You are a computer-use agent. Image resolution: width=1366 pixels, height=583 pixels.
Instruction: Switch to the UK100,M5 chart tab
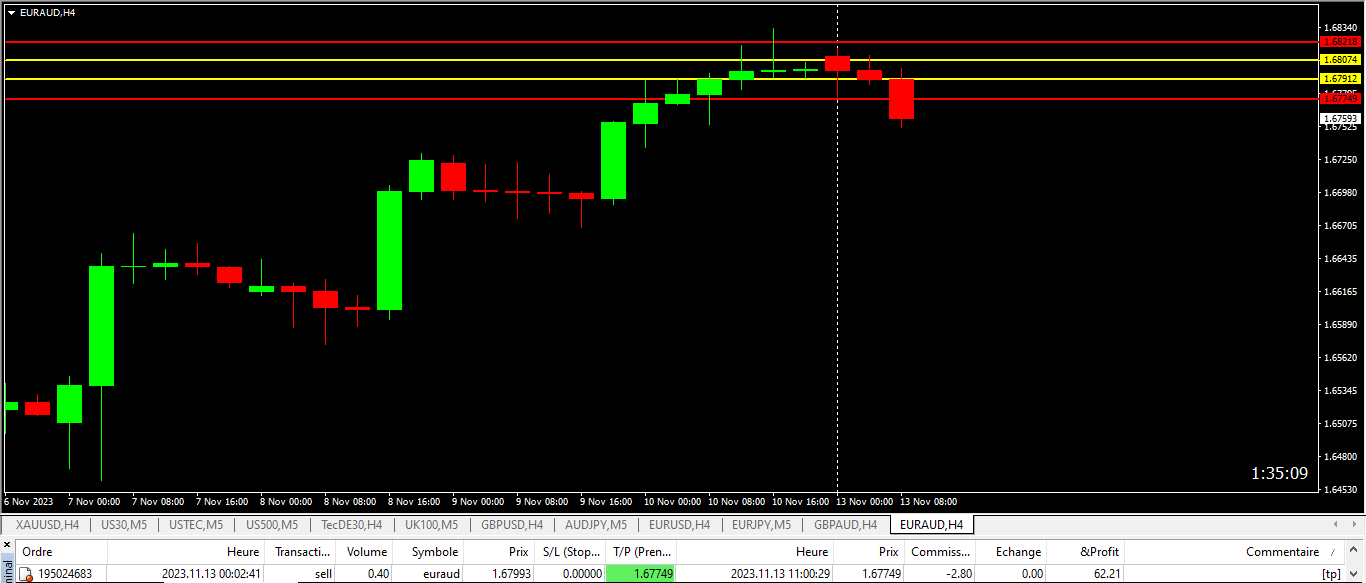(431, 524)
